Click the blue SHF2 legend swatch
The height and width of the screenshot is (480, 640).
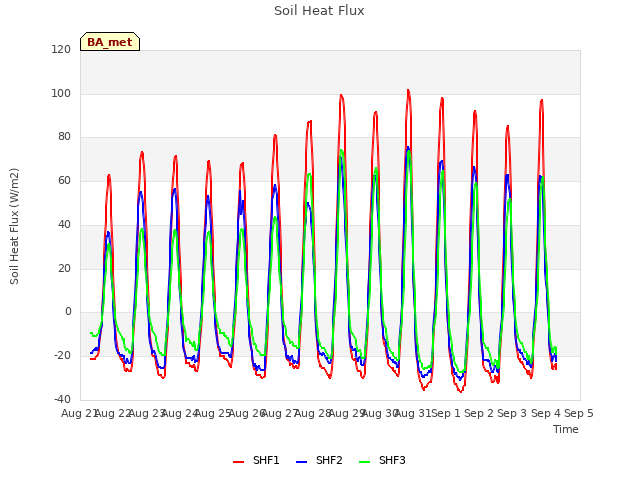pos(301,462)
